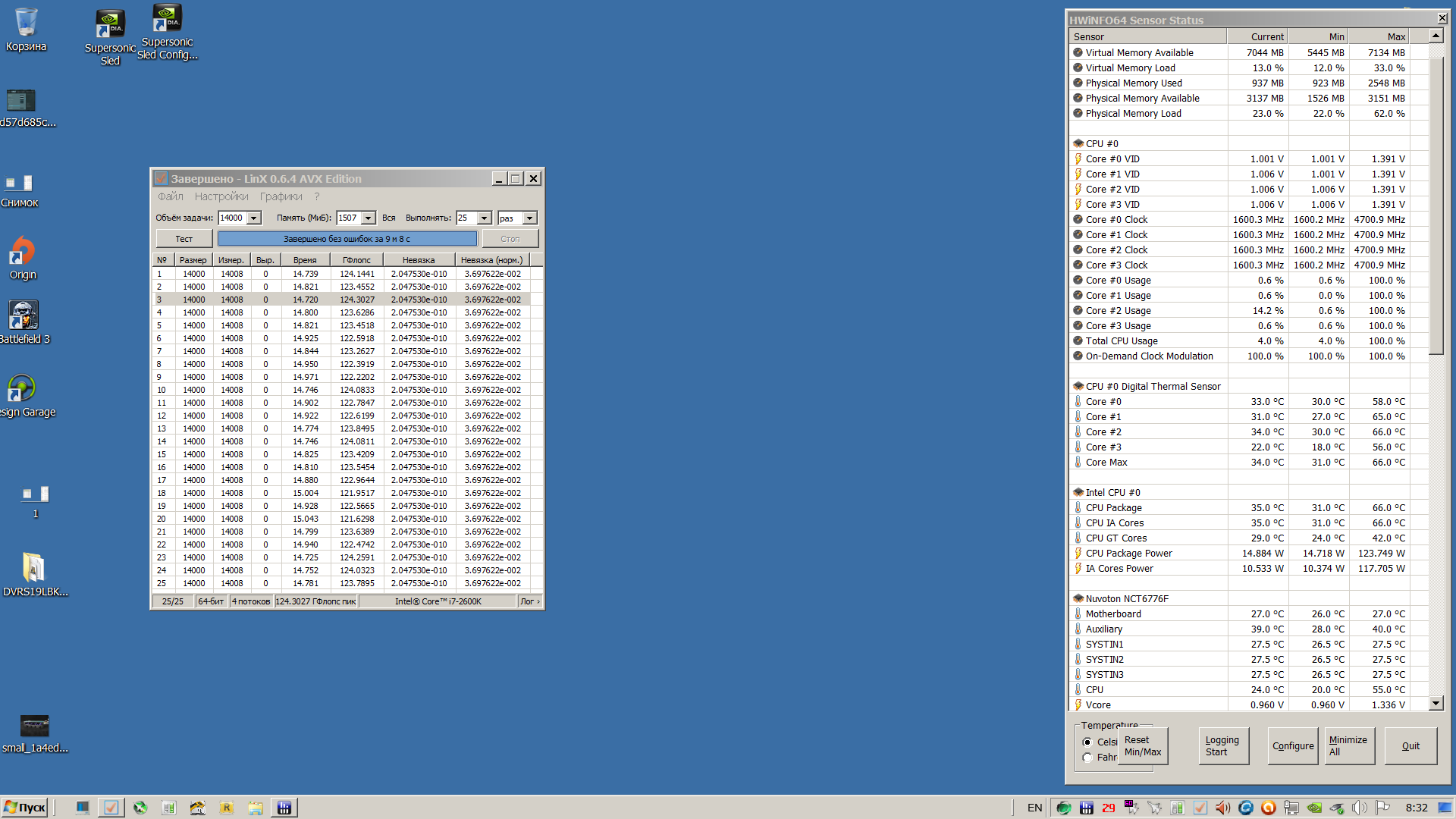This screenshot has width=1456, height=819.
Task: Click the LinX progress bar status
Action: point(347,239)
